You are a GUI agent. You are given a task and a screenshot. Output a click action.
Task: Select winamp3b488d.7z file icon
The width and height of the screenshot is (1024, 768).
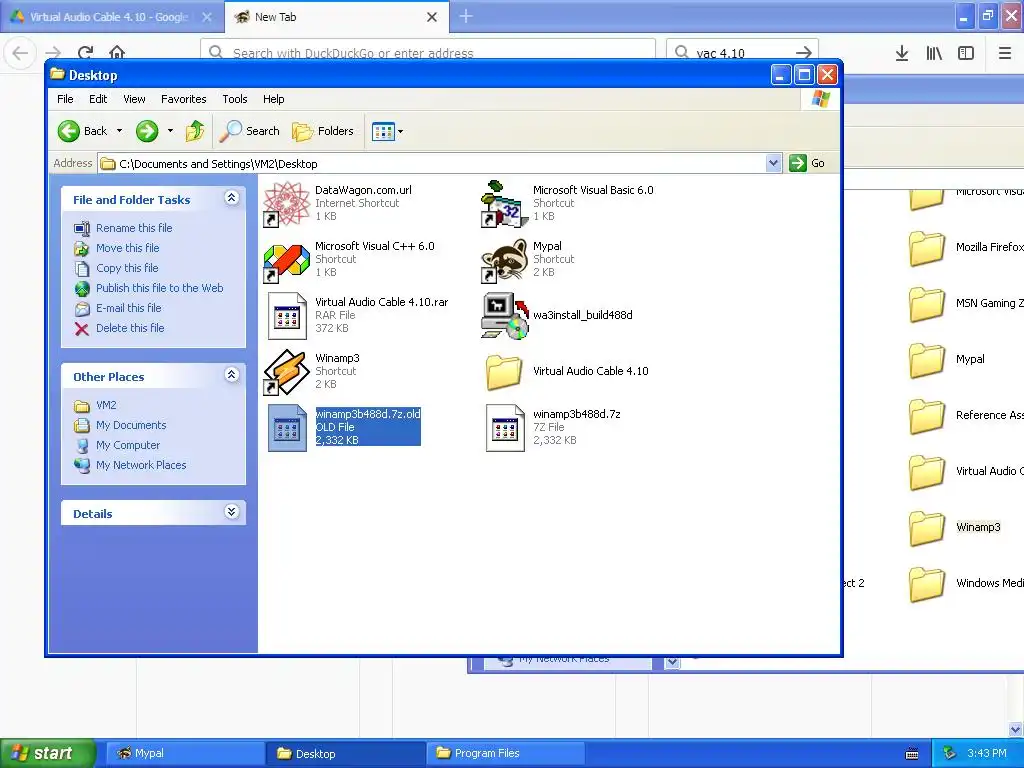[x=505, y=428]
